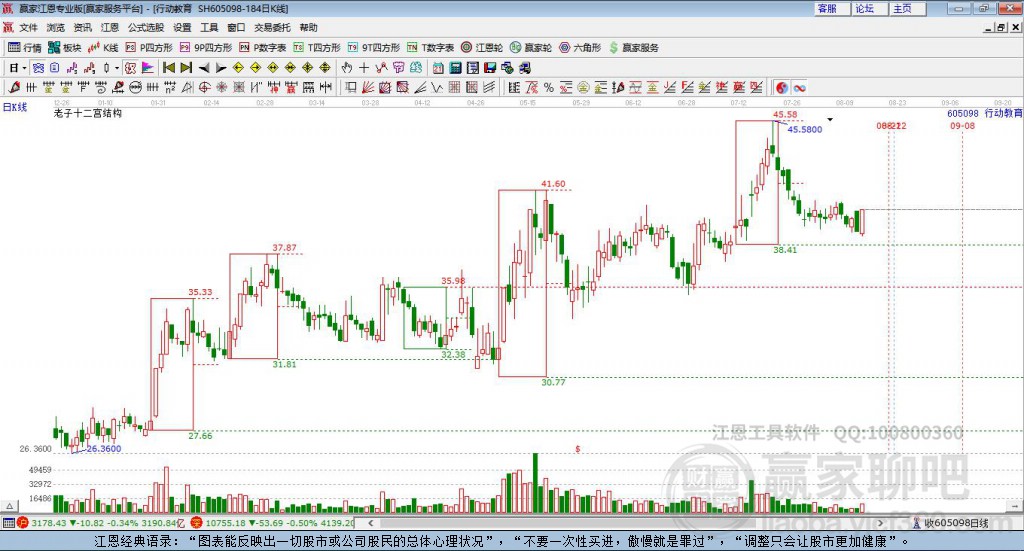1024x551 pixels.
Task: Open the 9T四方形 tool
Action: coord(374,48)
